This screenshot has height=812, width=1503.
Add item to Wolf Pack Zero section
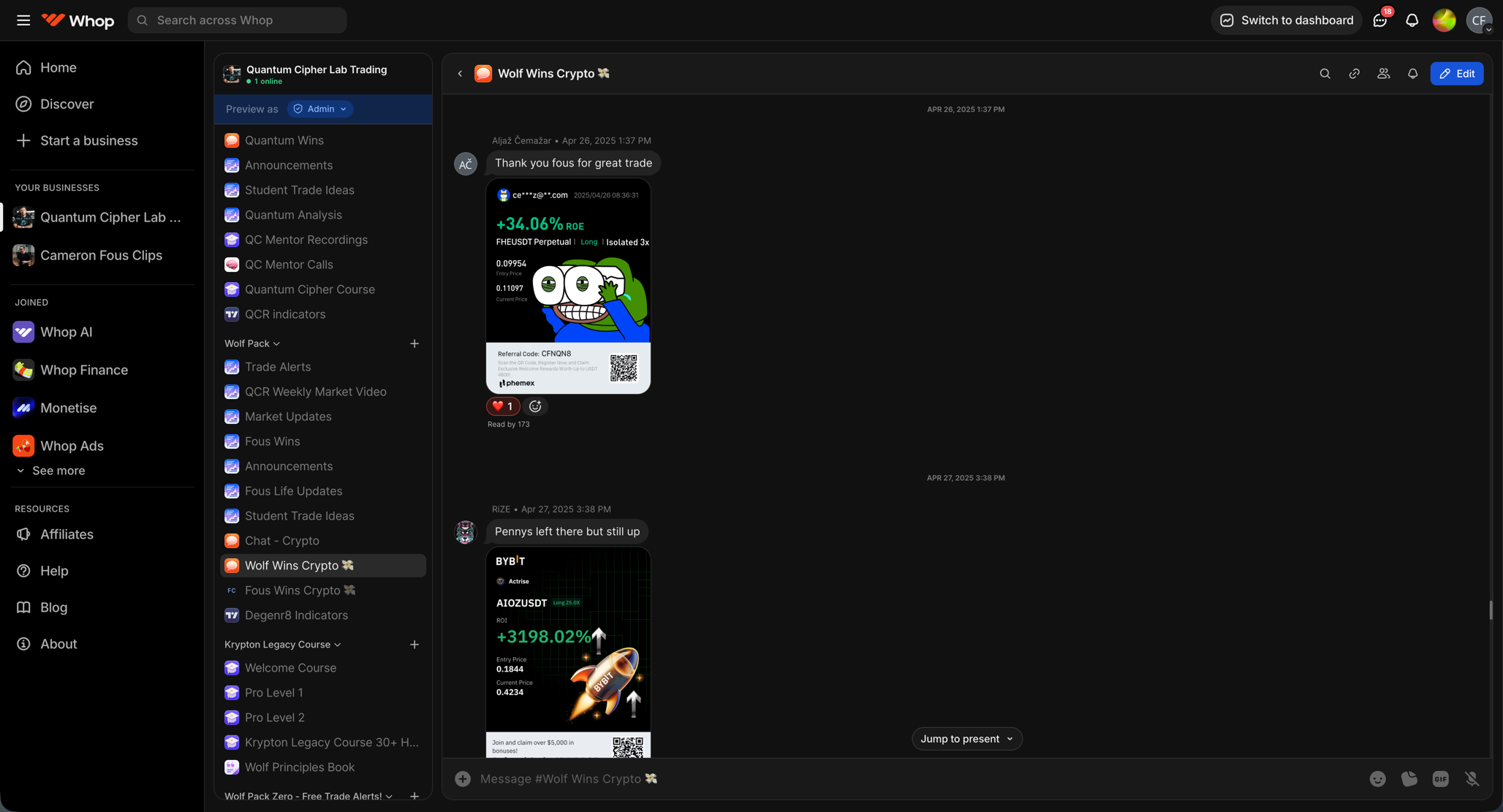414,797
